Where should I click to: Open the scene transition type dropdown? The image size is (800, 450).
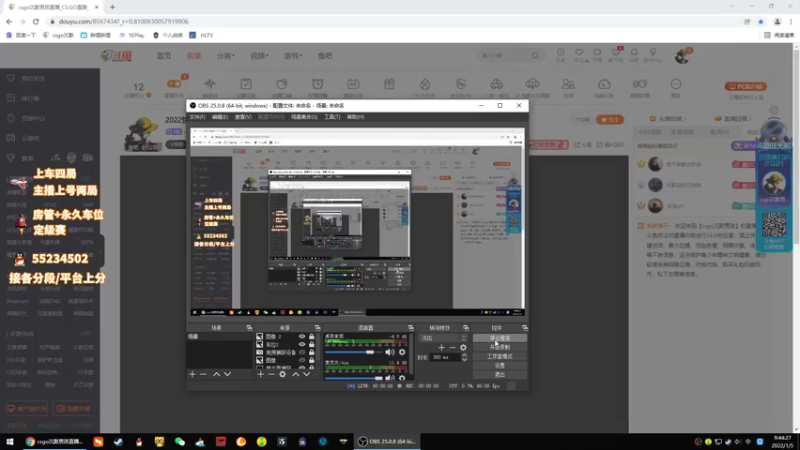[442, 338]
